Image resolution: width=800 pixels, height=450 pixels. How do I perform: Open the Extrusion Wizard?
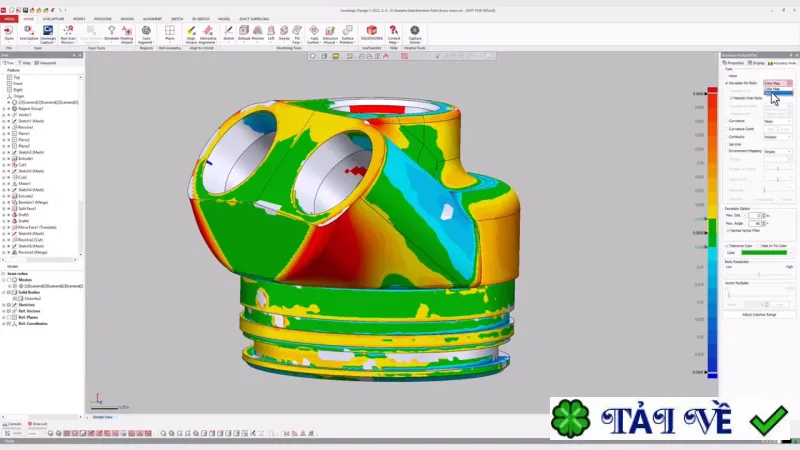point(330,34)
